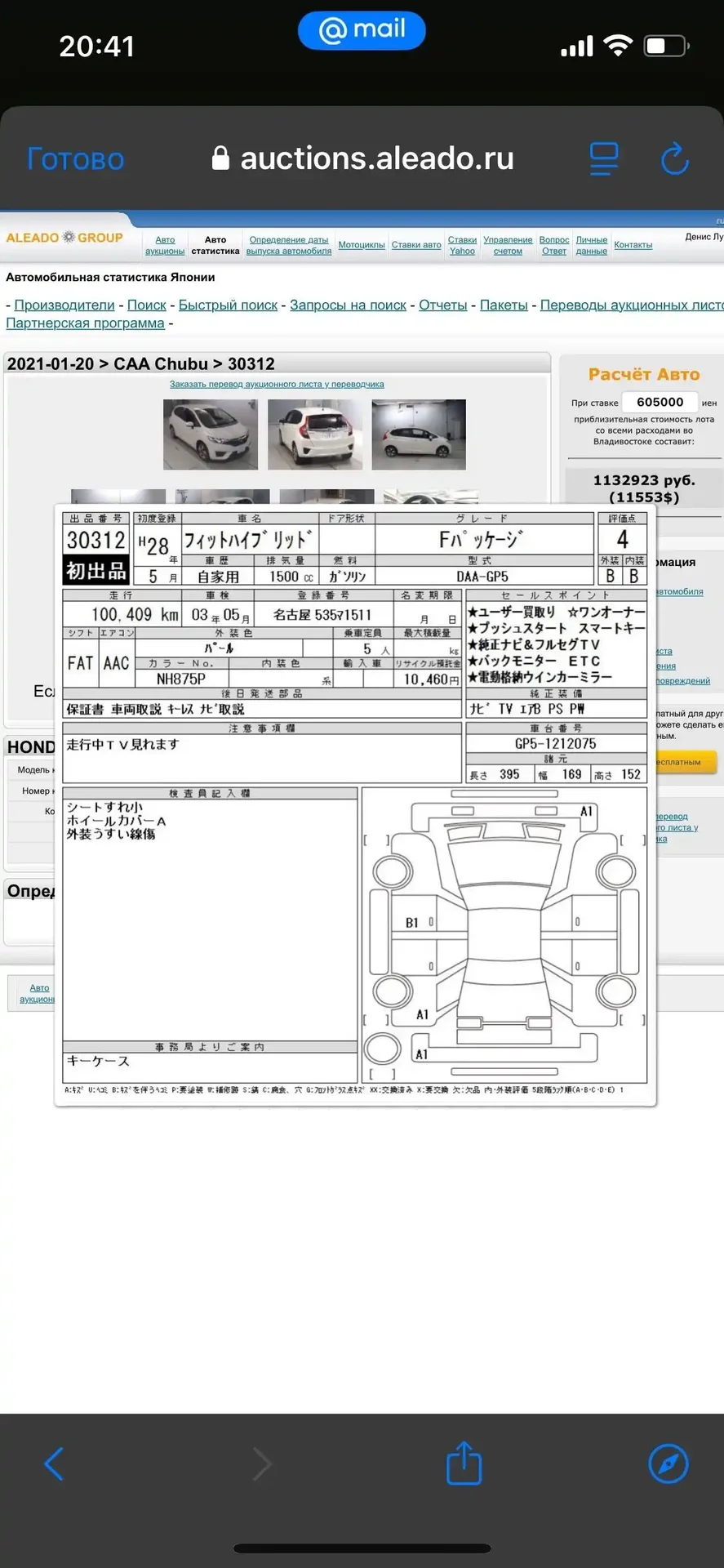Click Автомобильная статистика Японии heading
This screenshot has height=1568, width=724.
(x=110, y=278)
